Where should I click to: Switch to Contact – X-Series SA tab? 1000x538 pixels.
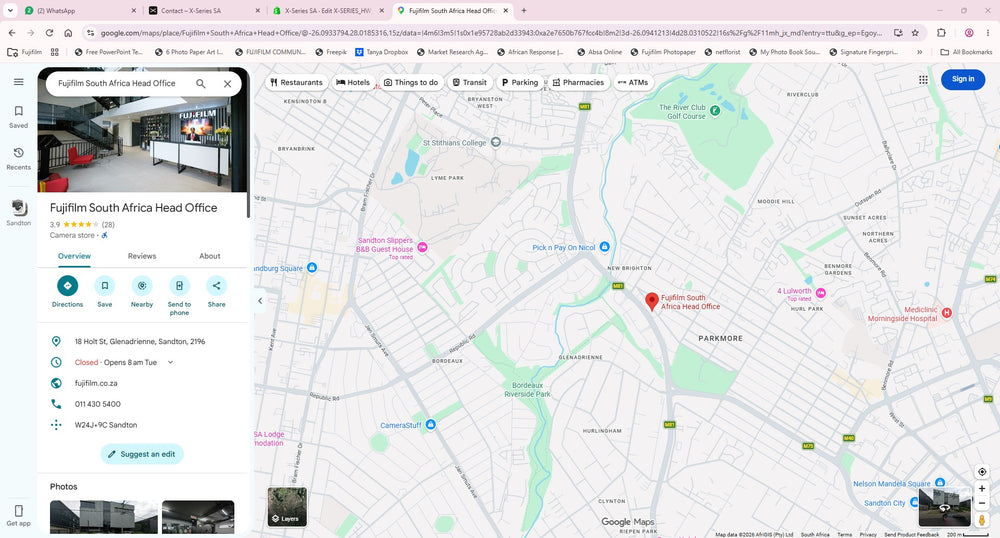pyautogui.click(x=204, y=11)
